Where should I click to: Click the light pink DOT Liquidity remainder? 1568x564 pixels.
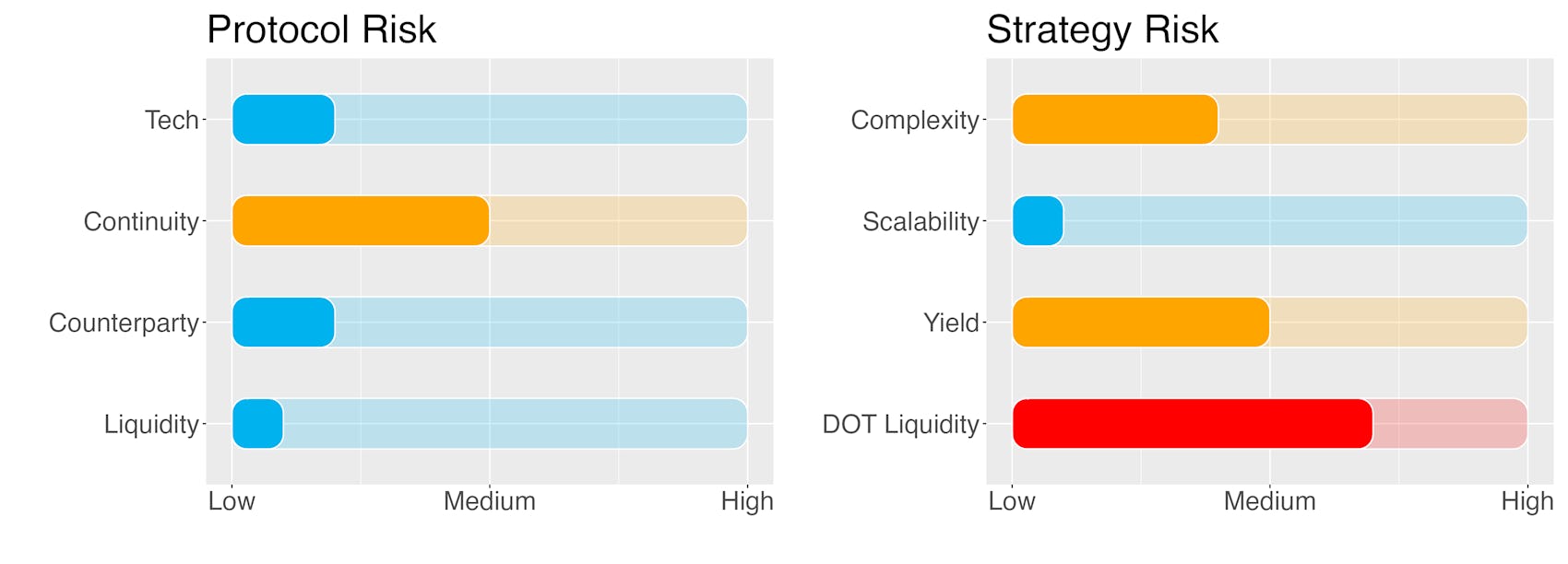coord(1450,423)
